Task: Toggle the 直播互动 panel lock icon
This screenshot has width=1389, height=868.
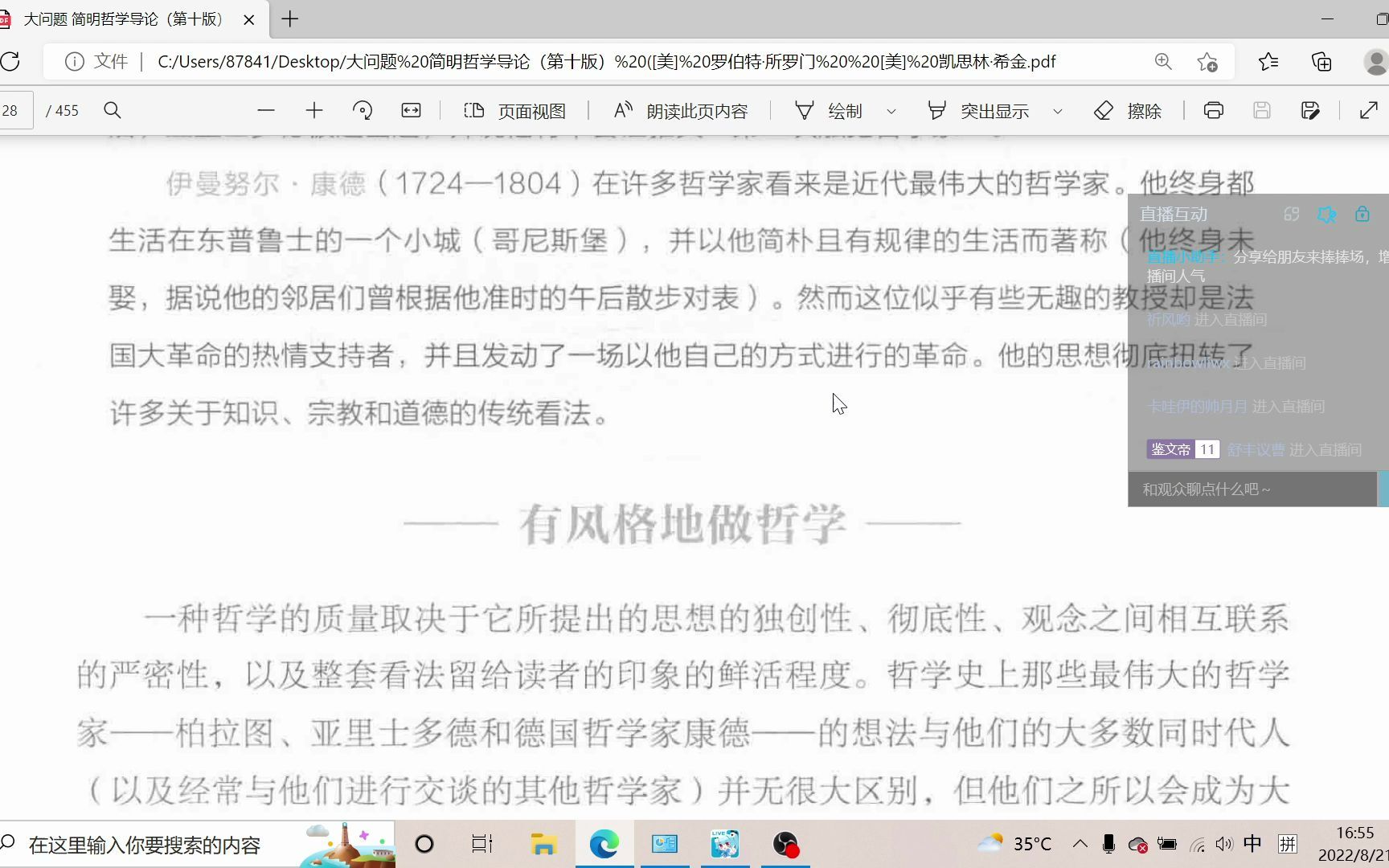Action: pyautogui.click(x=1362, y=215)
